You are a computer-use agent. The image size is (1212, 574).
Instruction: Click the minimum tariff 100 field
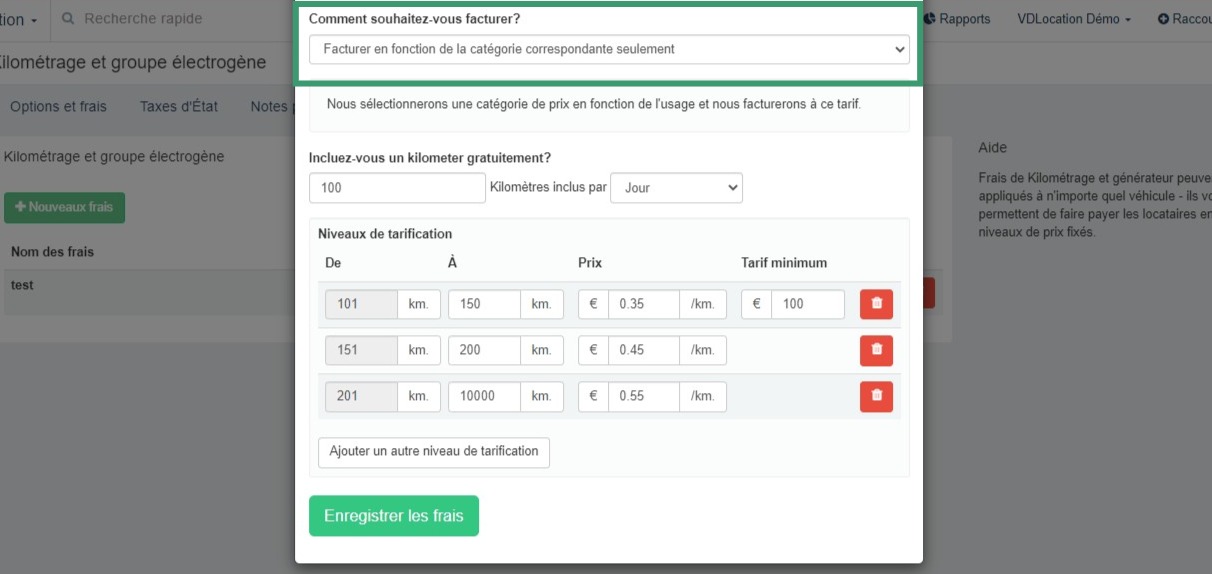(807, 304)
